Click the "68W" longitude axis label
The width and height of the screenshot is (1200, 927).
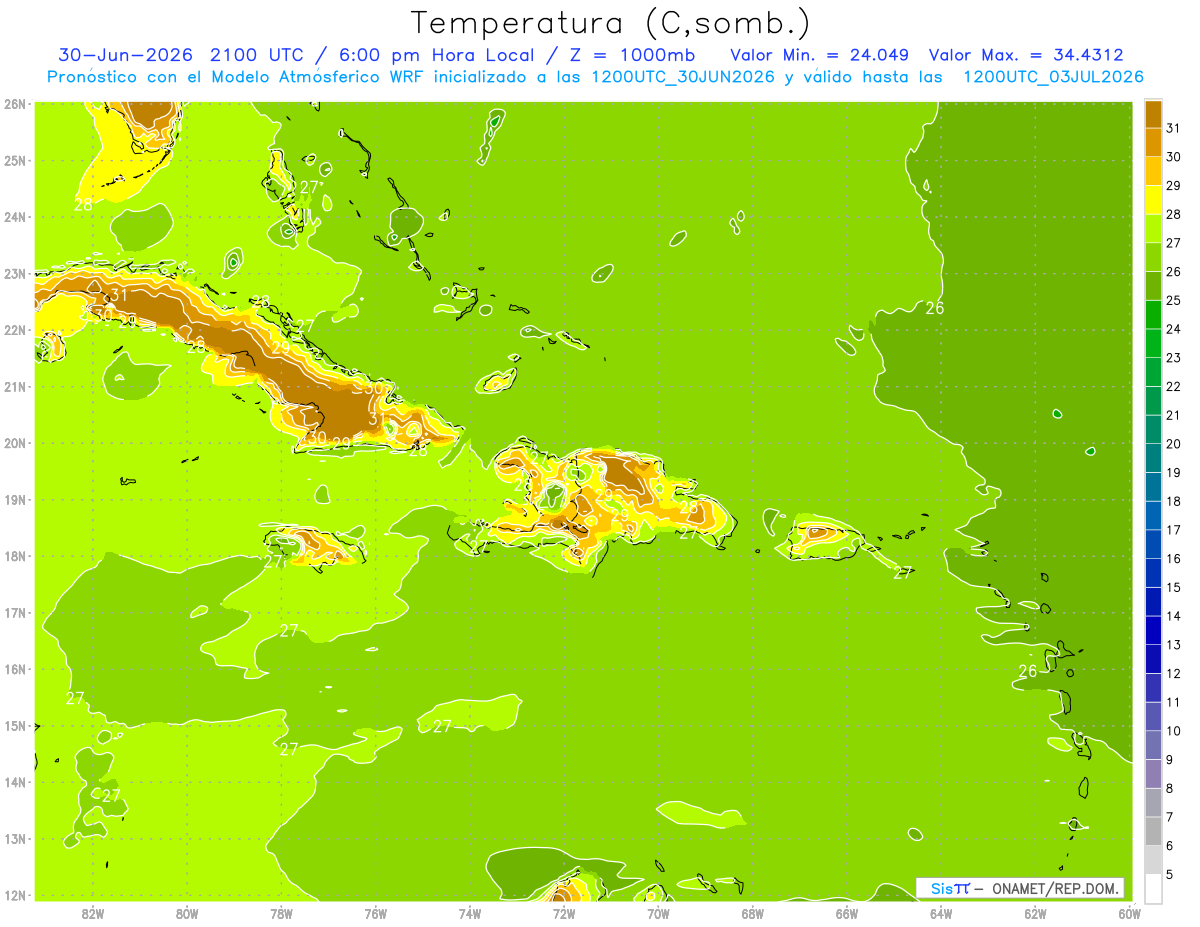click(752, 912)
